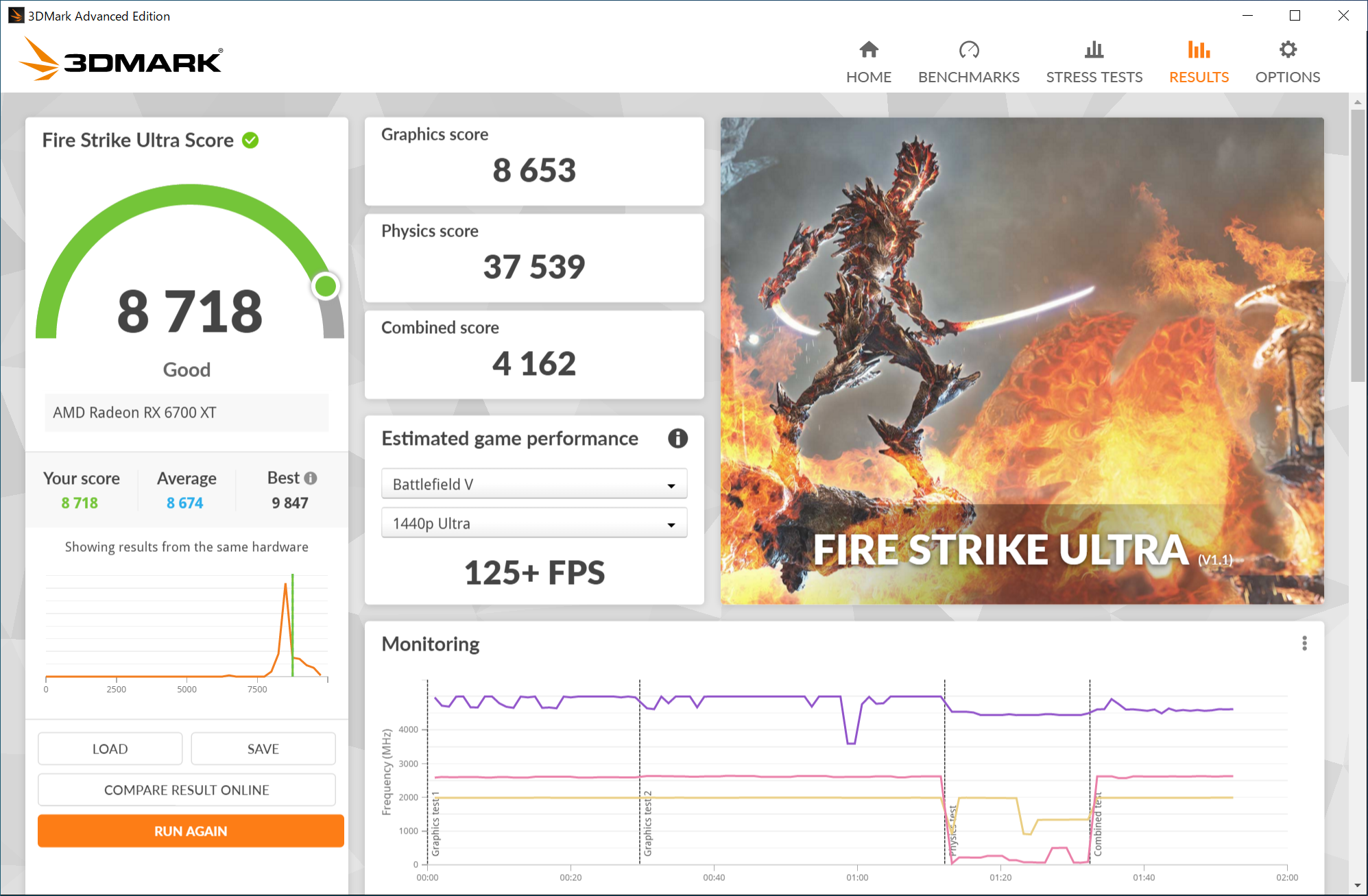Switch to the STRESS TESTS tab

pyautogui.click(x=1094, y=77)
